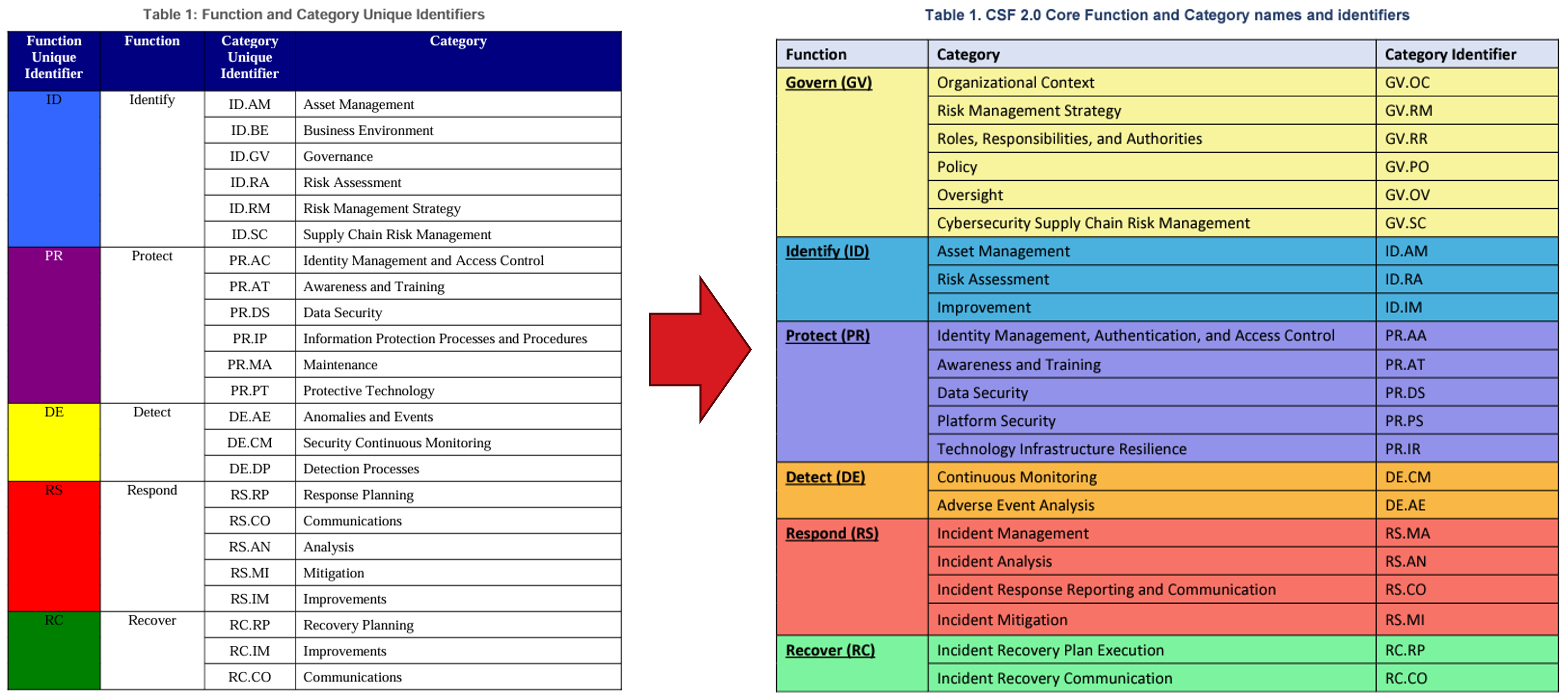Click the green RC identifier cell
Viewport: 1568px width, 699px height.
(x=54, y=650)
